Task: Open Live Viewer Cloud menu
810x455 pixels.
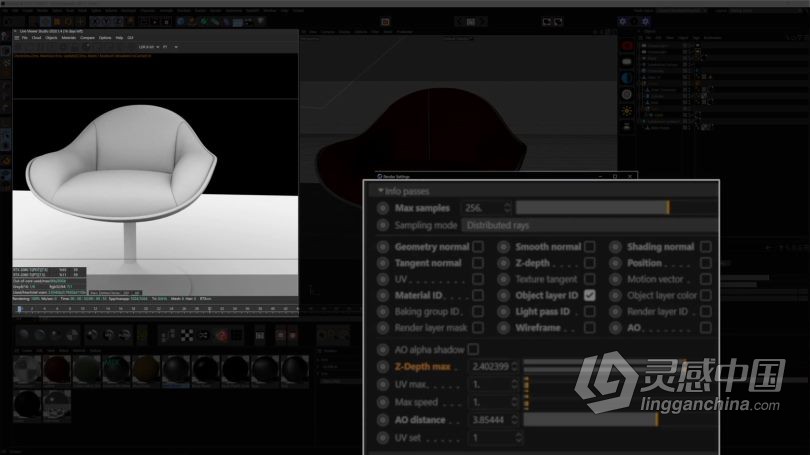Action: click(36, 38)
